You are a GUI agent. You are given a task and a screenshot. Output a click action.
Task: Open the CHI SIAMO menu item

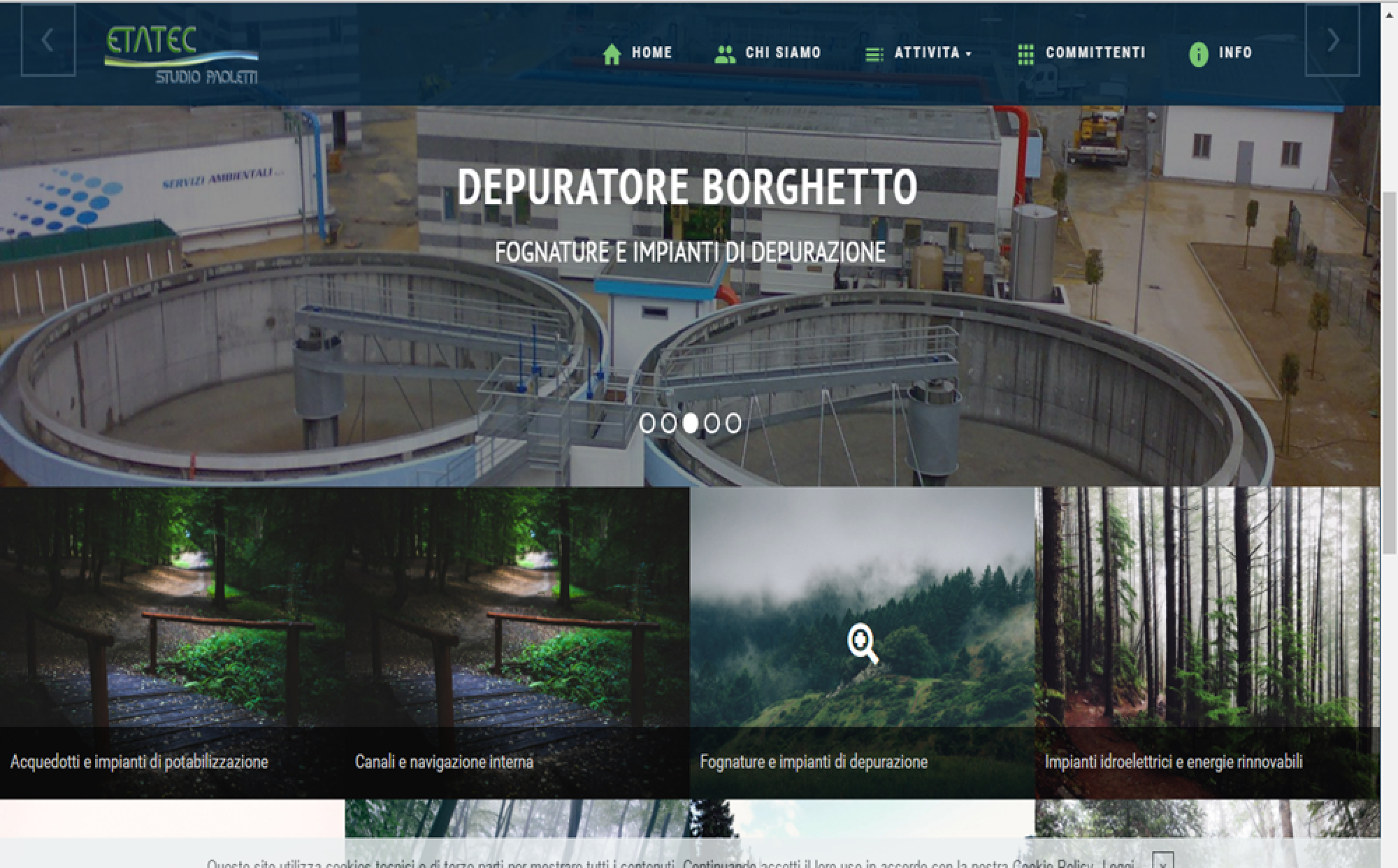coord(784,52)
